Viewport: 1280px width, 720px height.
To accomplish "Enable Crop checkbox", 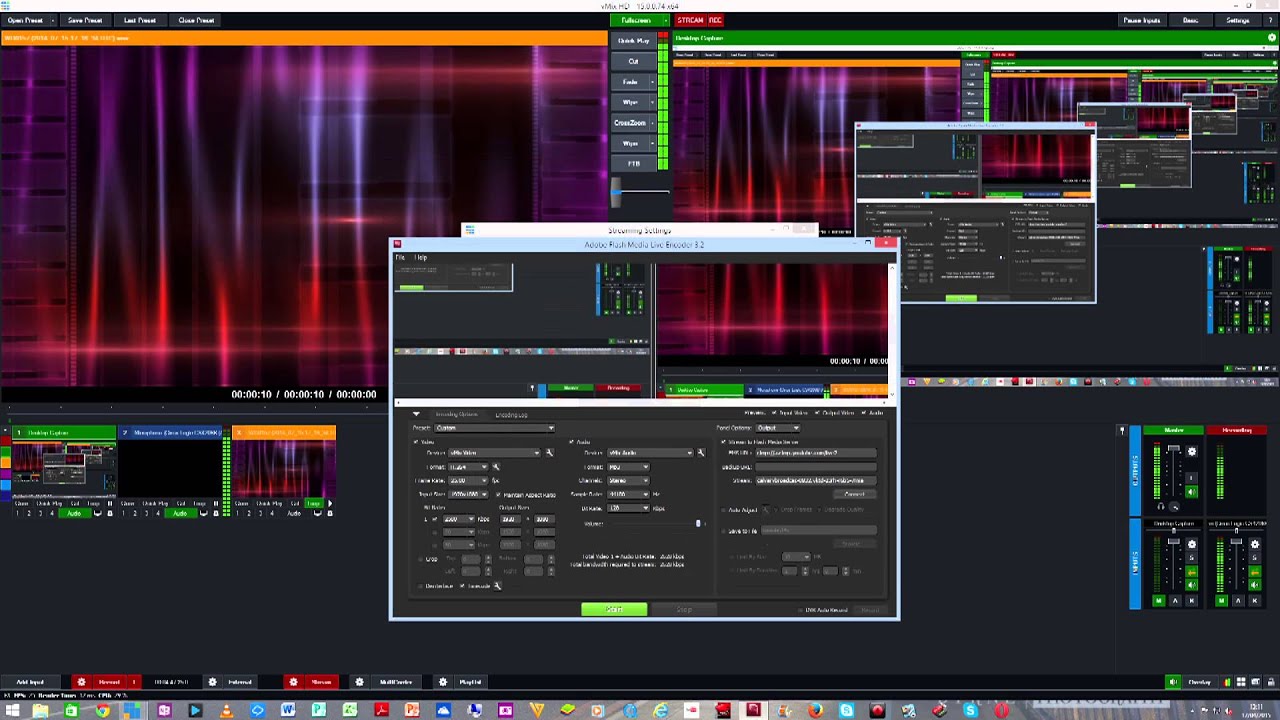I will click(x=420, y=559).
